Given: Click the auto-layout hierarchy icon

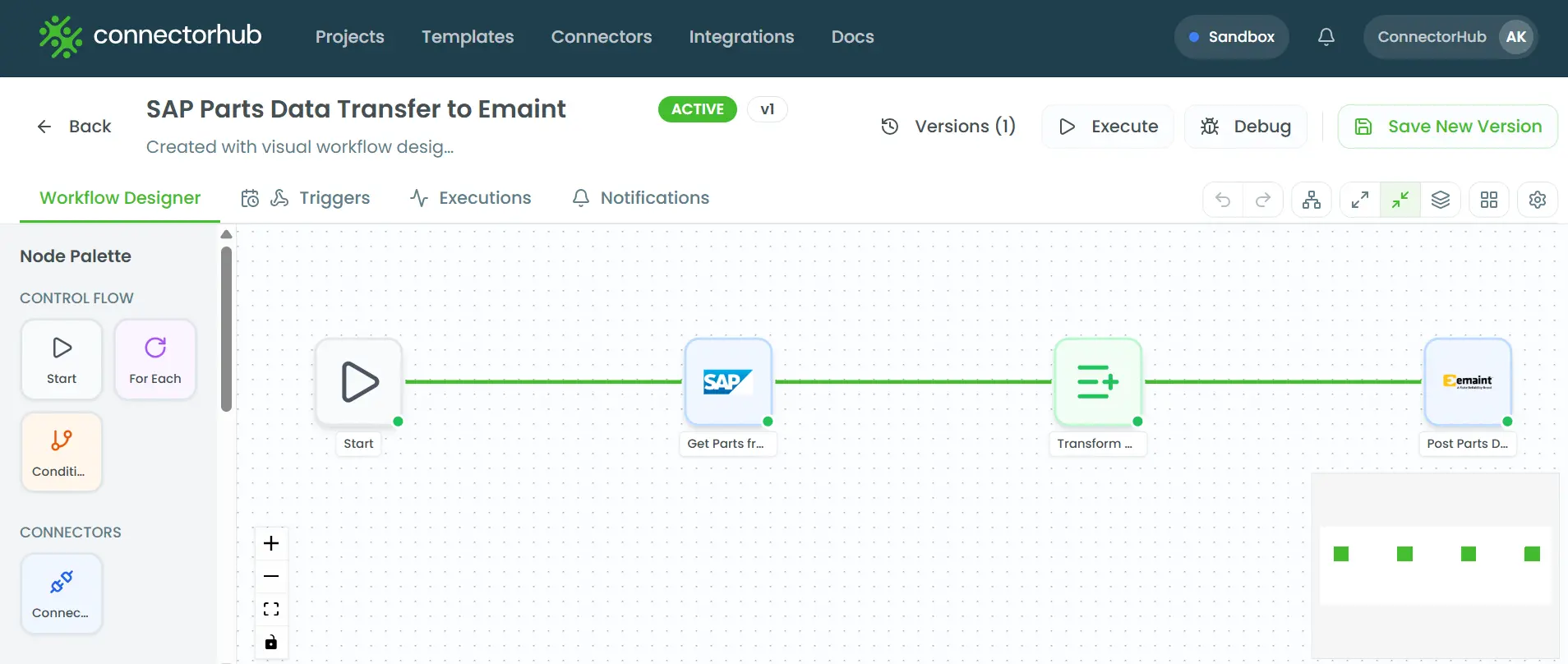Looking at the screenshot, I should [1312, 200].
